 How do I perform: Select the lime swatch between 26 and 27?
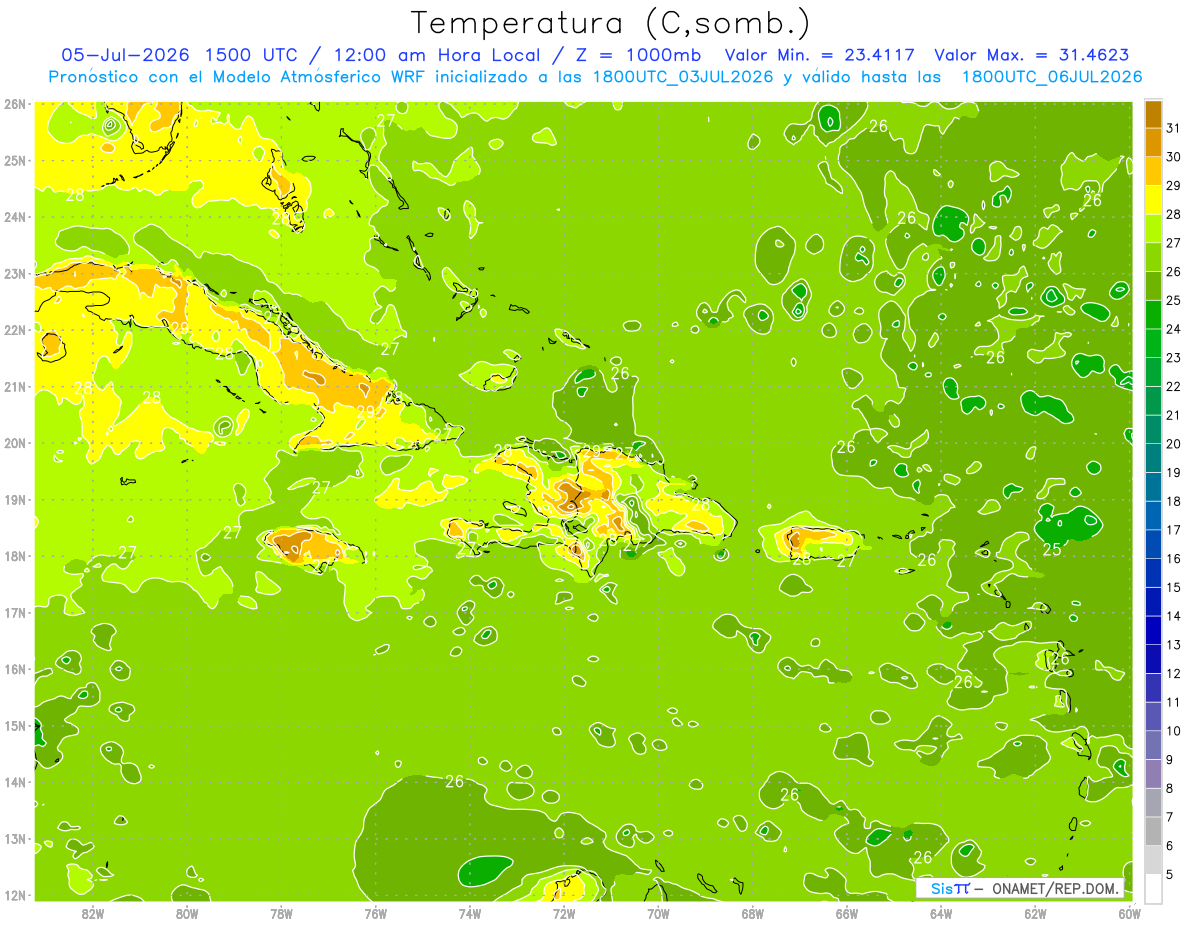coord(1153,258)
